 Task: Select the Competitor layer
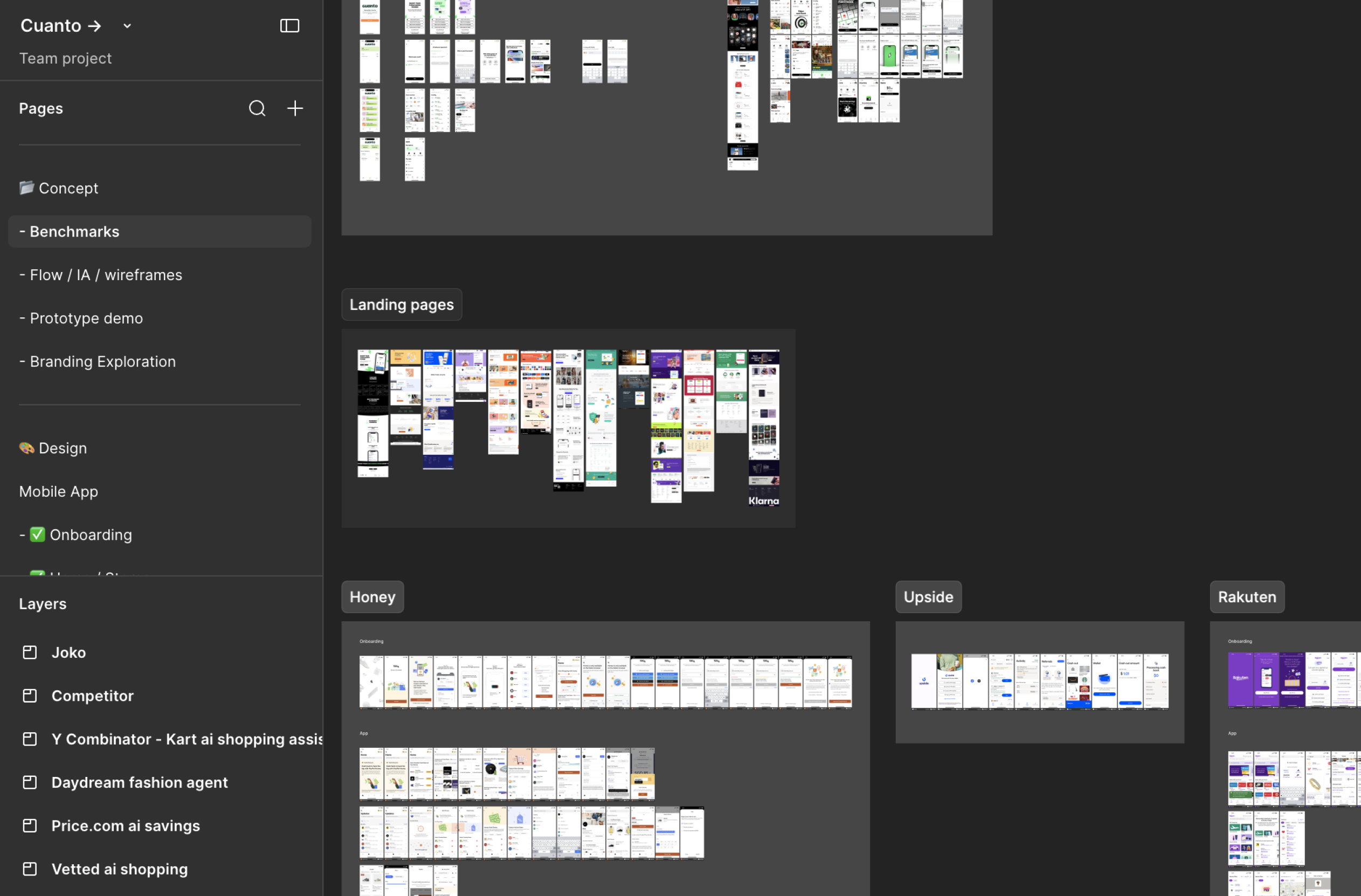click(x=93, y=696)
